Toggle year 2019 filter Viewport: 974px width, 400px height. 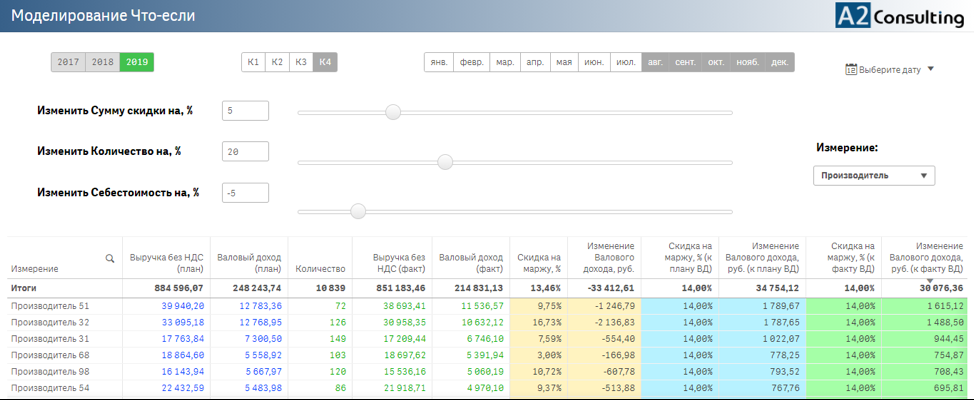point(137,62)
